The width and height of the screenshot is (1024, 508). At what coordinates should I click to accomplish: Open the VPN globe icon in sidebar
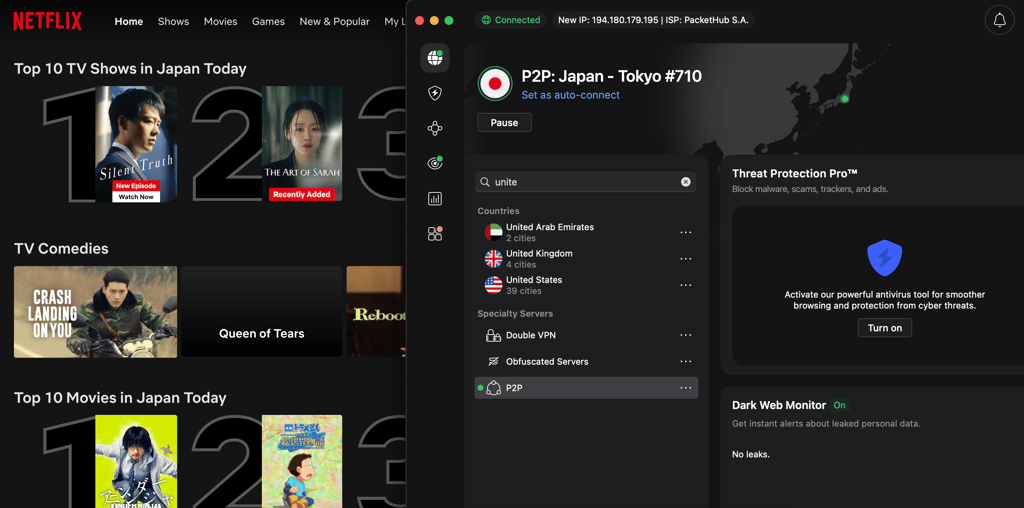(x=435, y=57)
